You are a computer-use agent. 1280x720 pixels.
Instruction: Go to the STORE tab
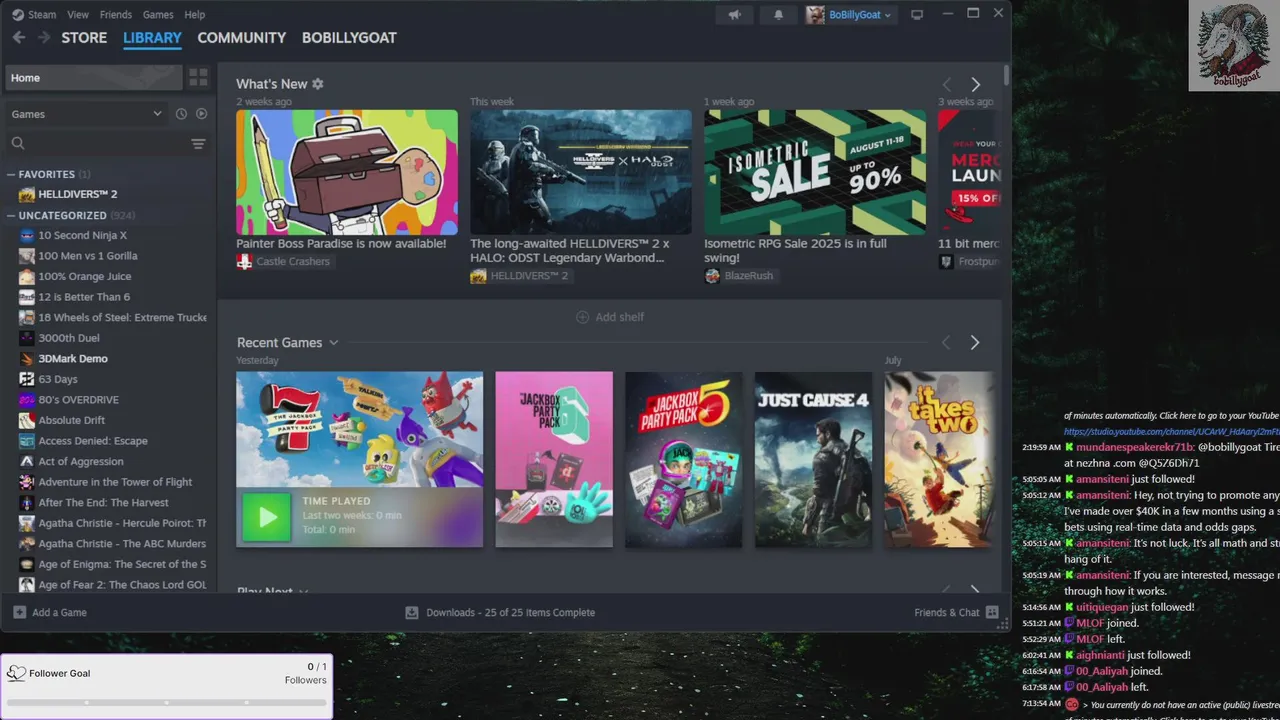pyautogui.click(x=84, y=38)
